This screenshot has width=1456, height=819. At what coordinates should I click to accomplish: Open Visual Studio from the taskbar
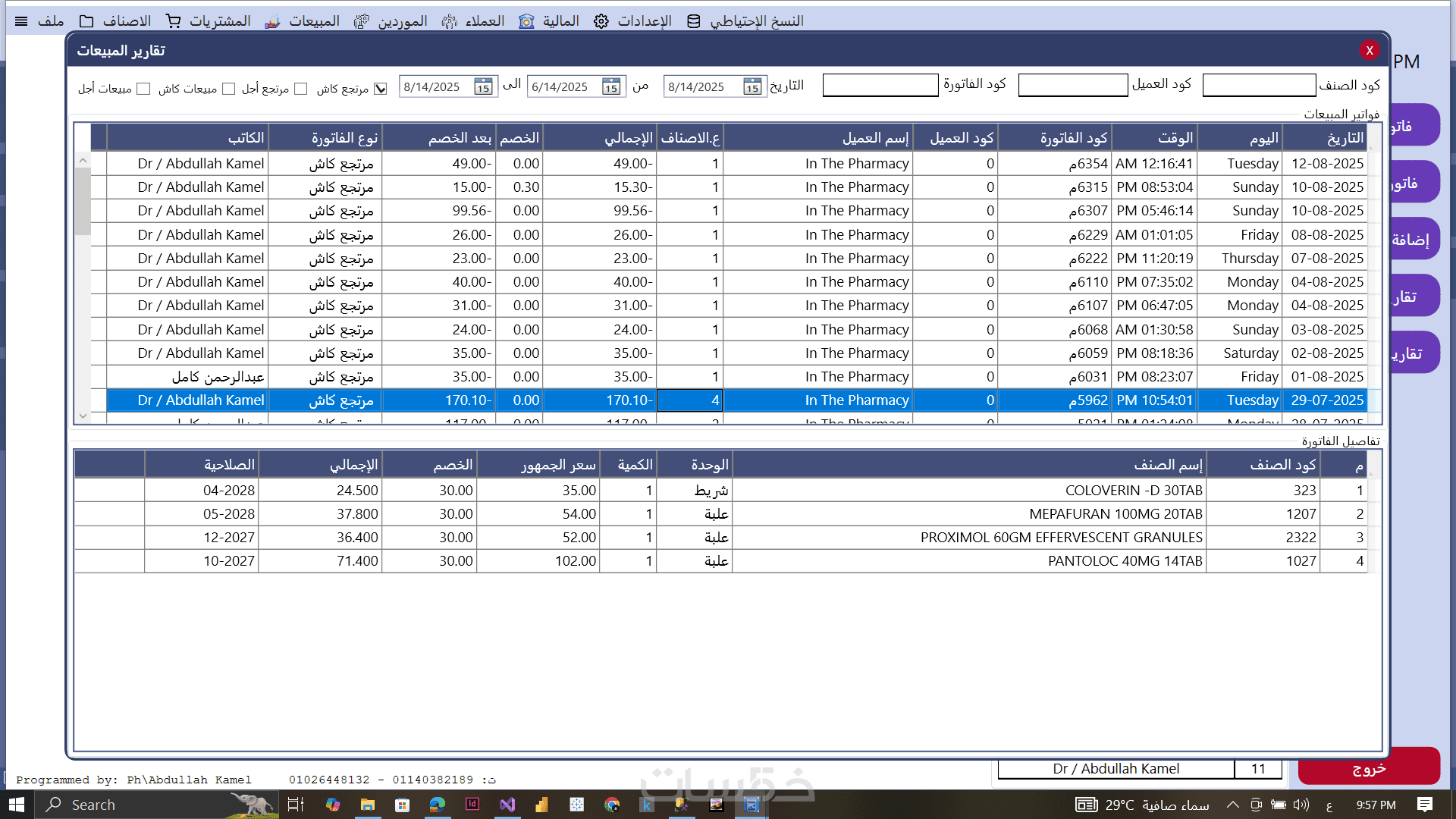[x=507, y=805]
